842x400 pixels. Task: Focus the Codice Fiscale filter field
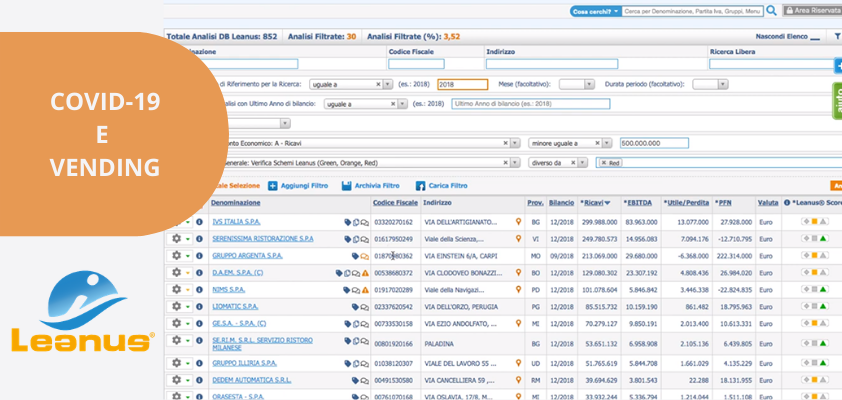tap(416, 64)
